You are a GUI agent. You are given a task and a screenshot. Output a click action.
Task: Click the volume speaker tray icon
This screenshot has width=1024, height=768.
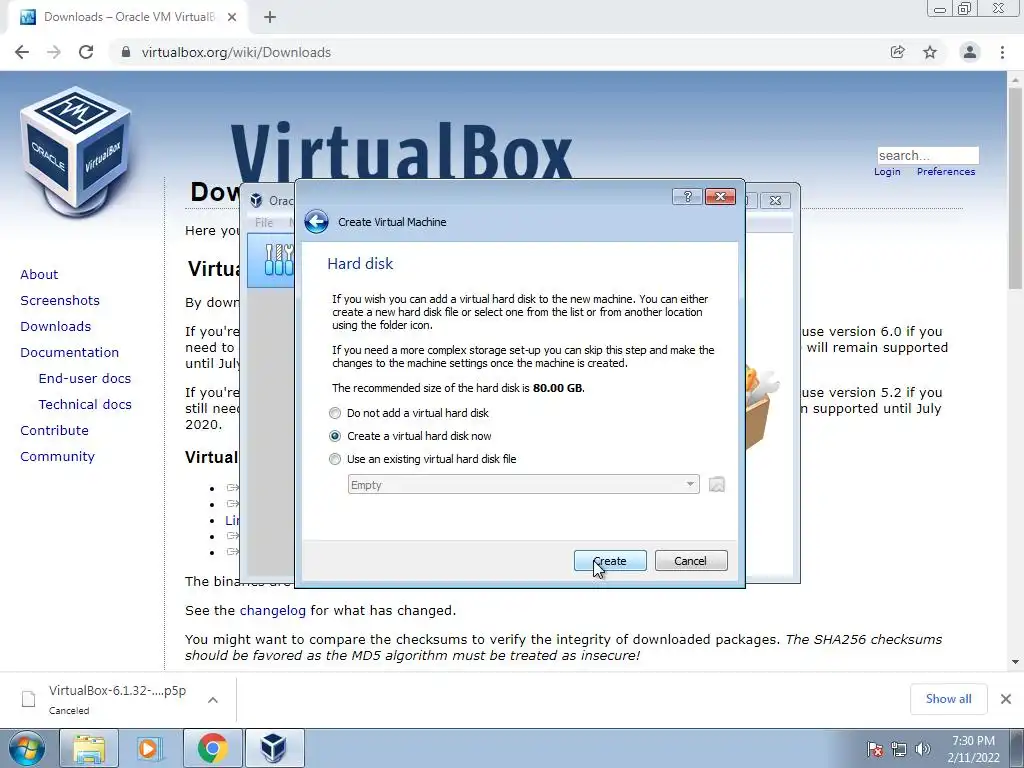coord(922,750)
